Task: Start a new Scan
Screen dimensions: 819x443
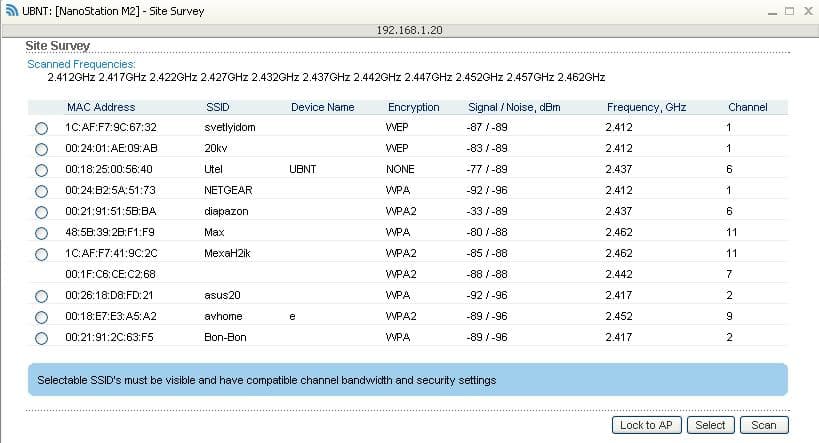Action: pos(764,425)
